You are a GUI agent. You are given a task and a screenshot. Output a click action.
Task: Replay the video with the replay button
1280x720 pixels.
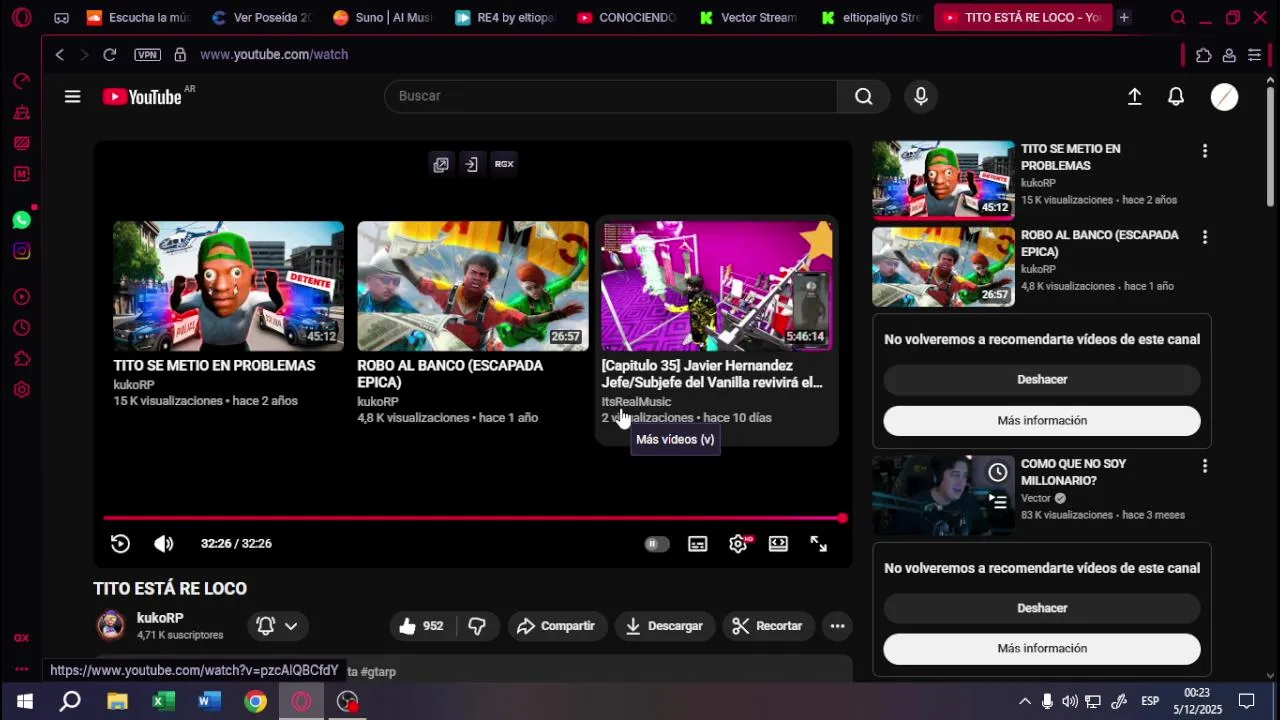click(120, 543)
